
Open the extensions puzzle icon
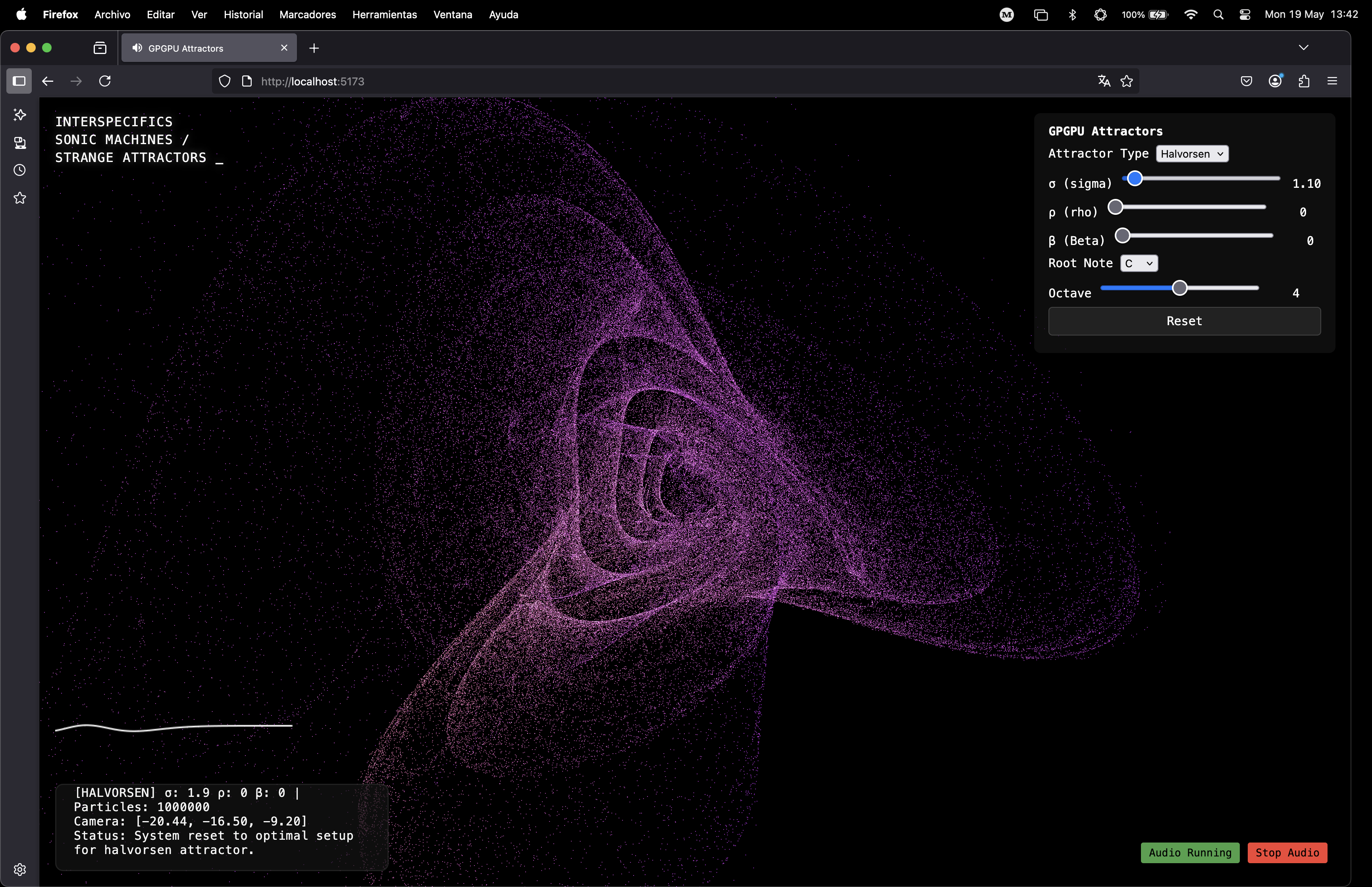(1303, 81)
